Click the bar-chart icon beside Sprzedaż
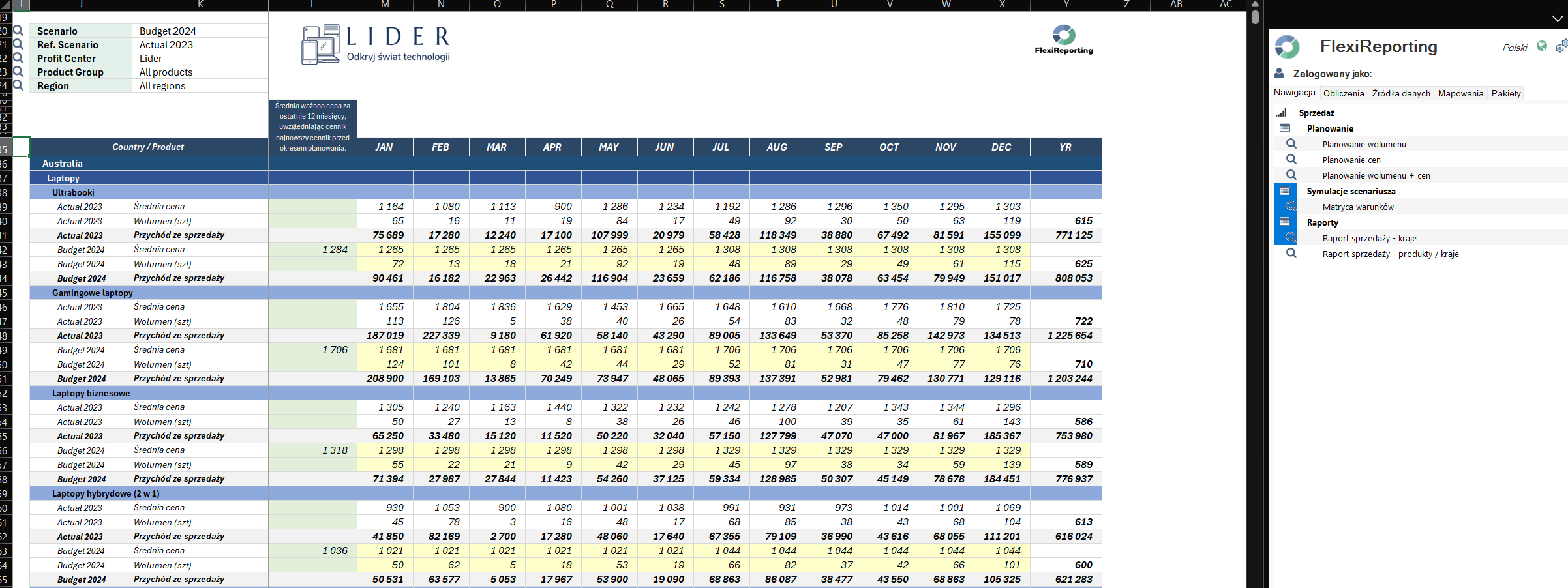This screenshot has width=1568, height=588. 1282,113
